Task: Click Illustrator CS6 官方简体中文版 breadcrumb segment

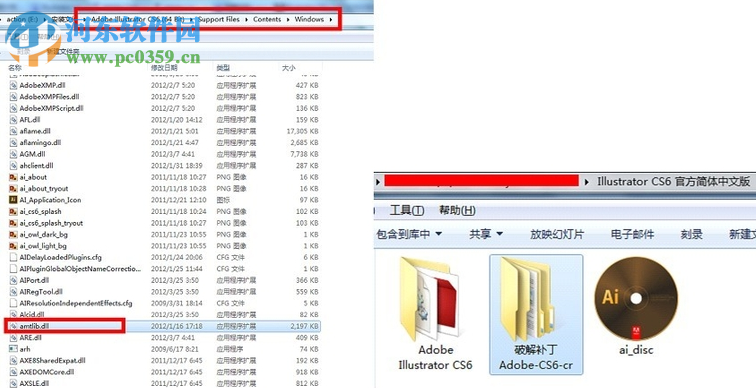Action: coord(674,182)
